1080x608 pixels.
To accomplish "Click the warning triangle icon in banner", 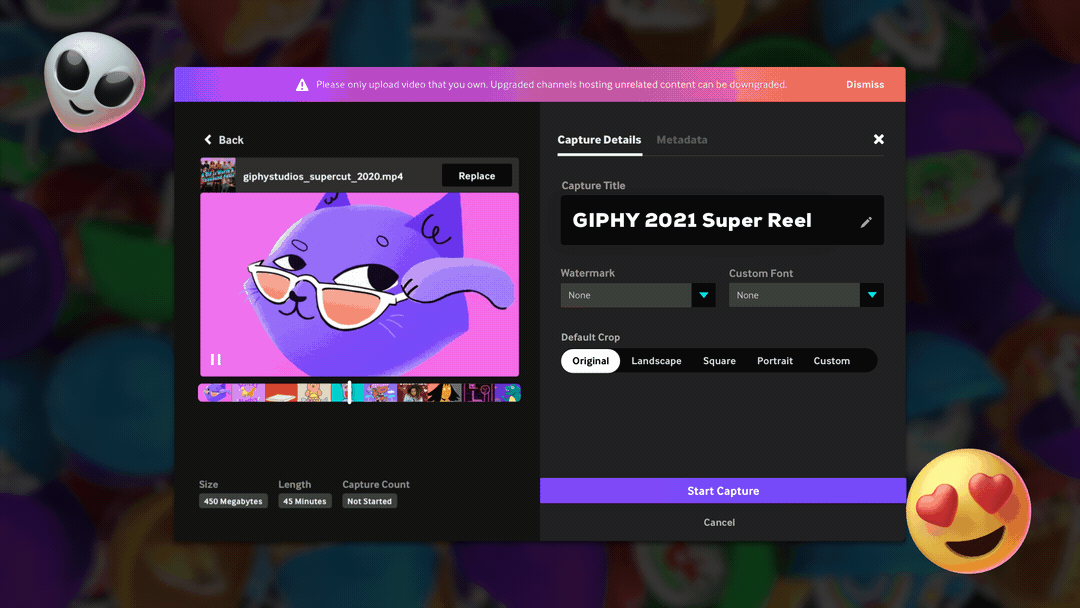I will [x=302, y=85].
